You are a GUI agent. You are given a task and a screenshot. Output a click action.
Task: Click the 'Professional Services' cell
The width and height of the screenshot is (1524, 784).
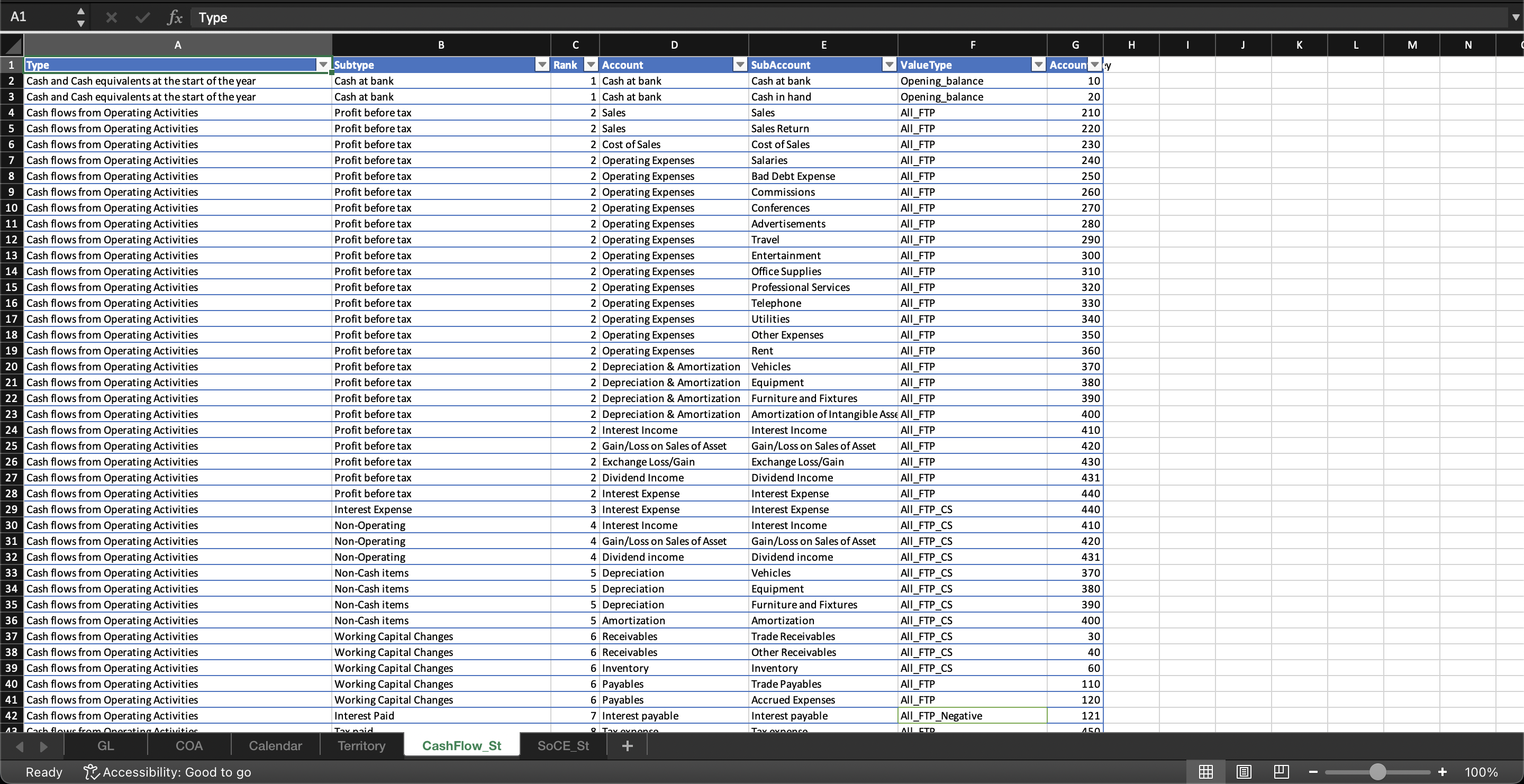[823, 287]
